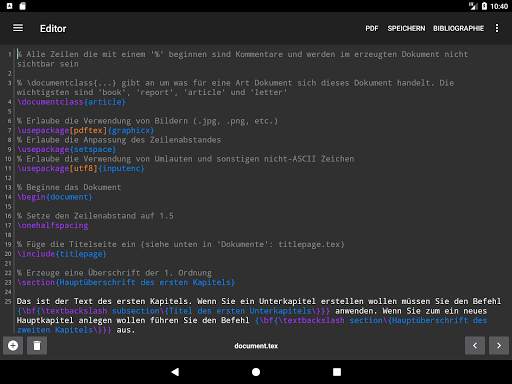Click the clock showing 10:40
The width and height of the screenshot is (512, 384).
coord(499,6)
